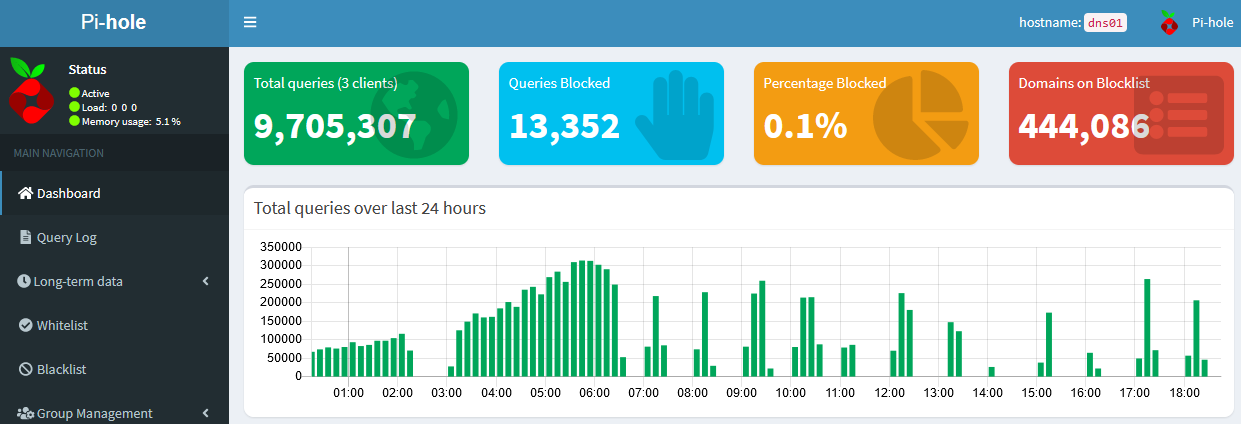Click the 12:00 x-axis label
Image resolution: width=1241 pixels, height=424 pixels.
[x=889, y=393]
